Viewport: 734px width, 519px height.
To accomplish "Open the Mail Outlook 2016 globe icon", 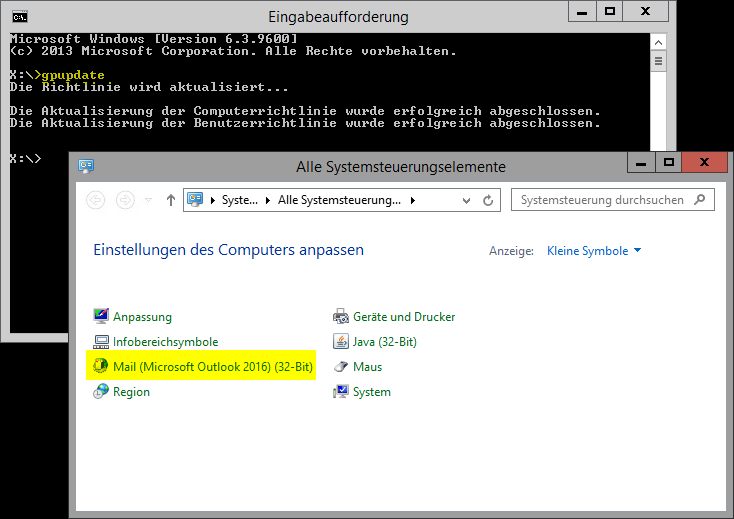I will pyautogui.click(x=101, y=367).
